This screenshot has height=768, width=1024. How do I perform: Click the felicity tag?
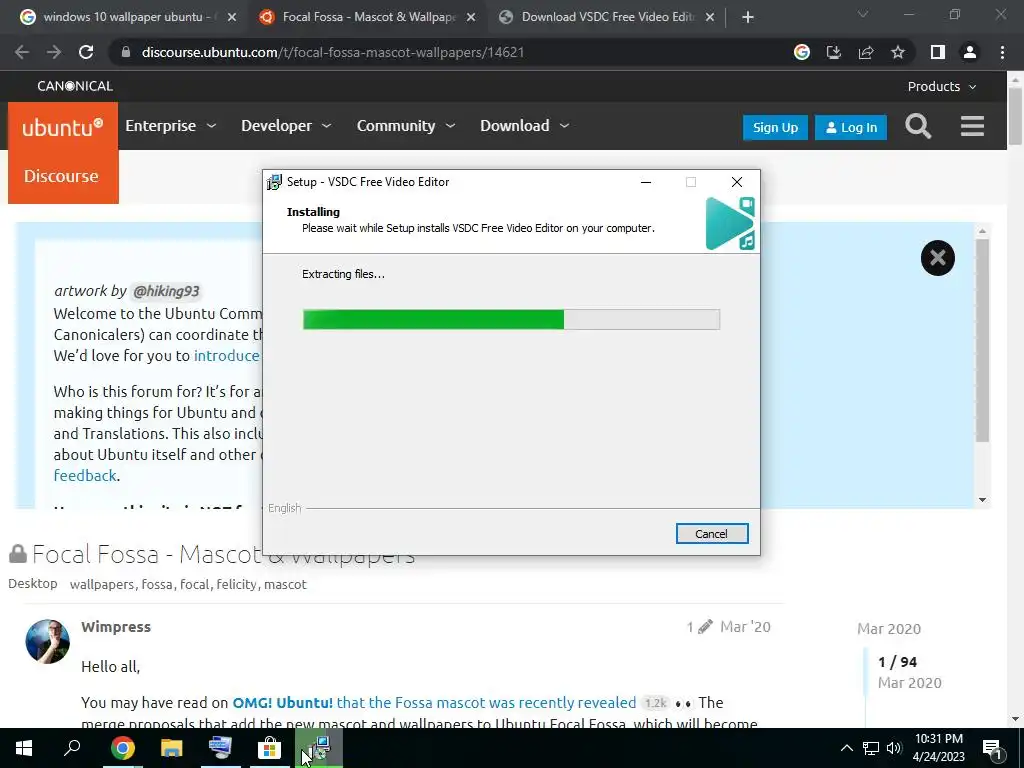[x=237, y=584]
